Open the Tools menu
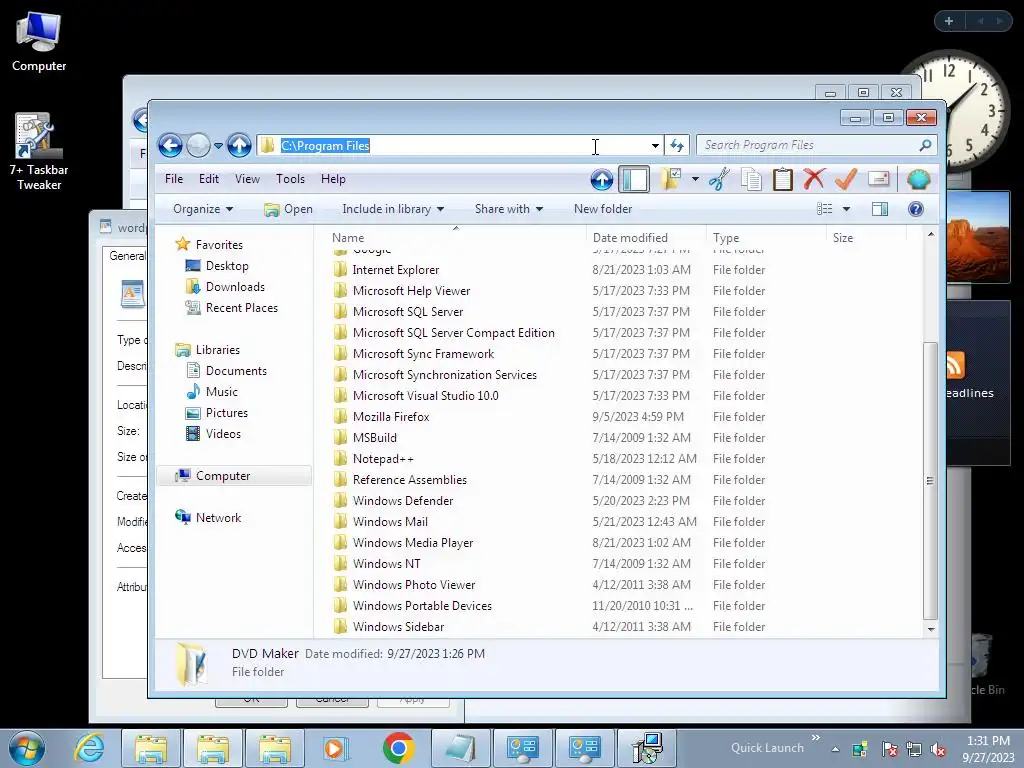The width and height of the screenshot is (1024, 768). click(290, 179)
